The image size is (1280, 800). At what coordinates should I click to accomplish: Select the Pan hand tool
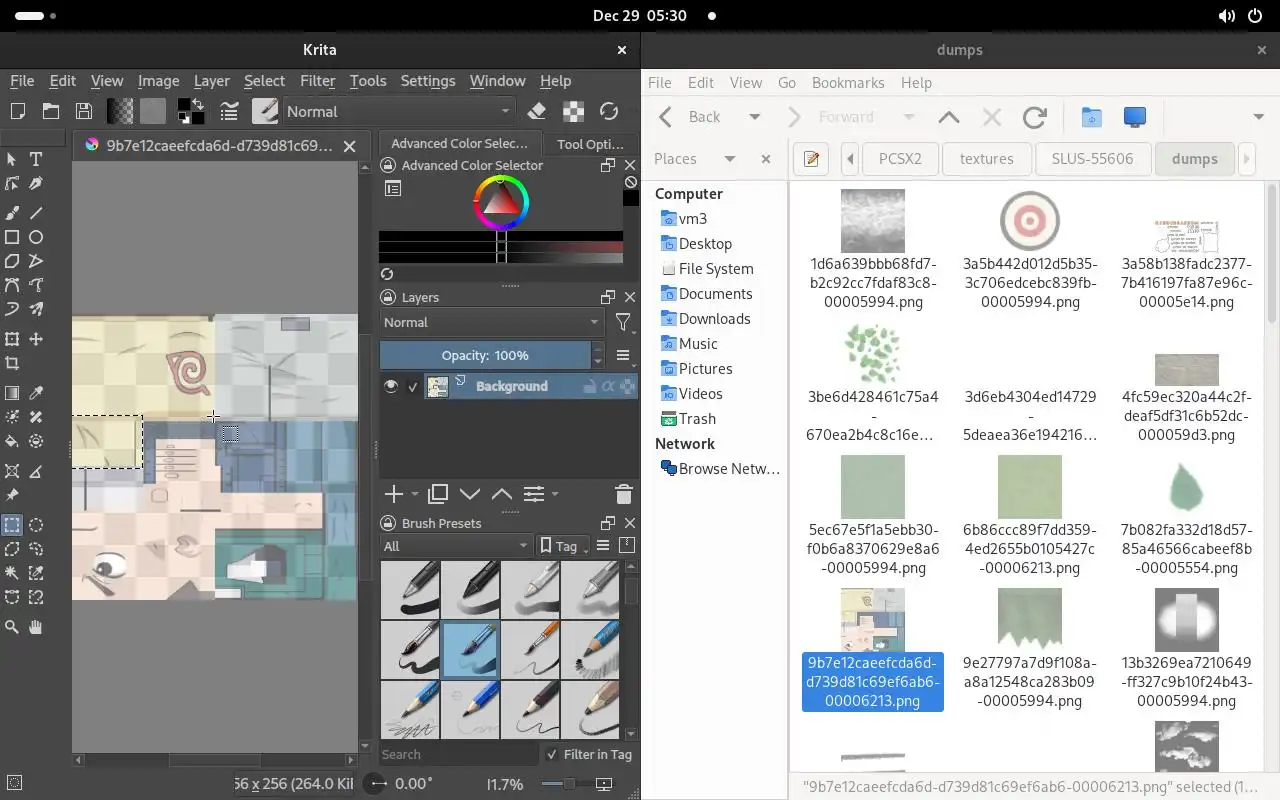36,627
